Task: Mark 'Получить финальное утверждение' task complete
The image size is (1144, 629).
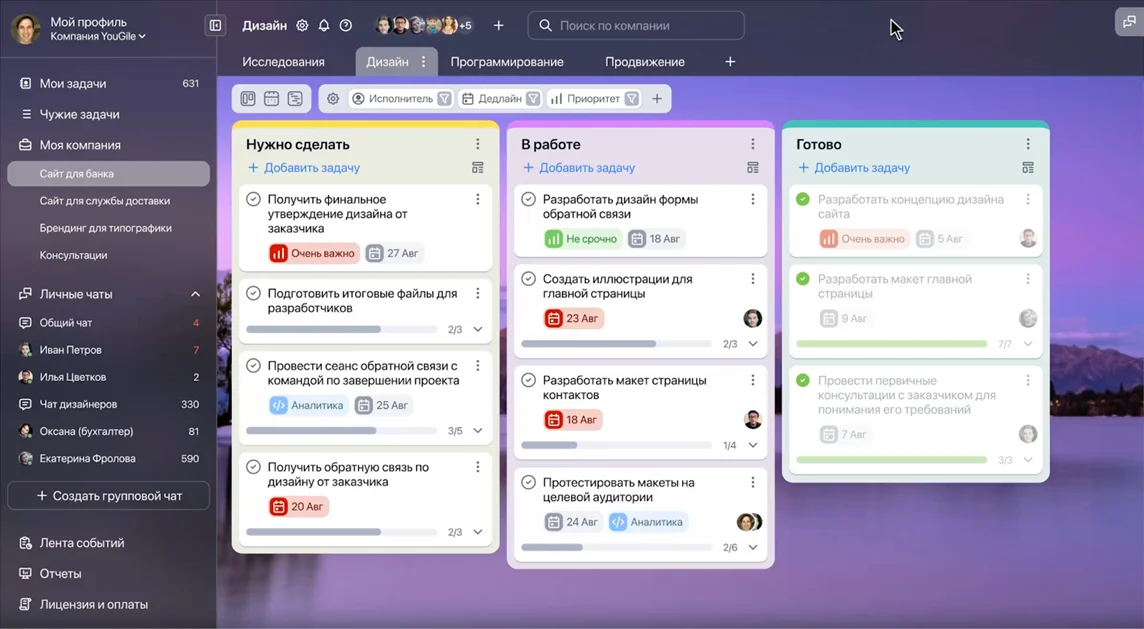Action: click(x=254, y=200)
